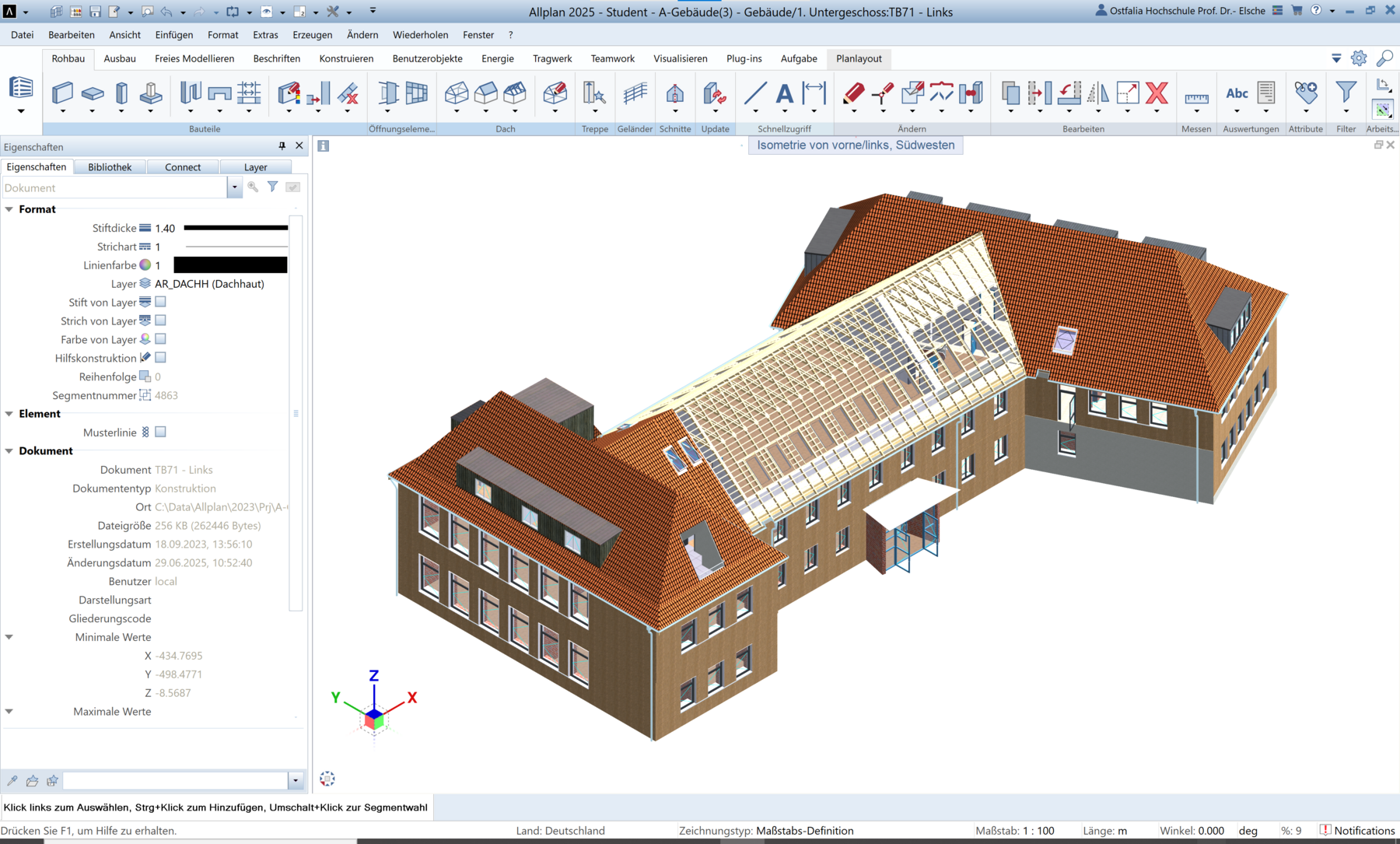The image size is (1400, 844).
Task: Click the Messen ruler icon
Action: (1196, 97)
